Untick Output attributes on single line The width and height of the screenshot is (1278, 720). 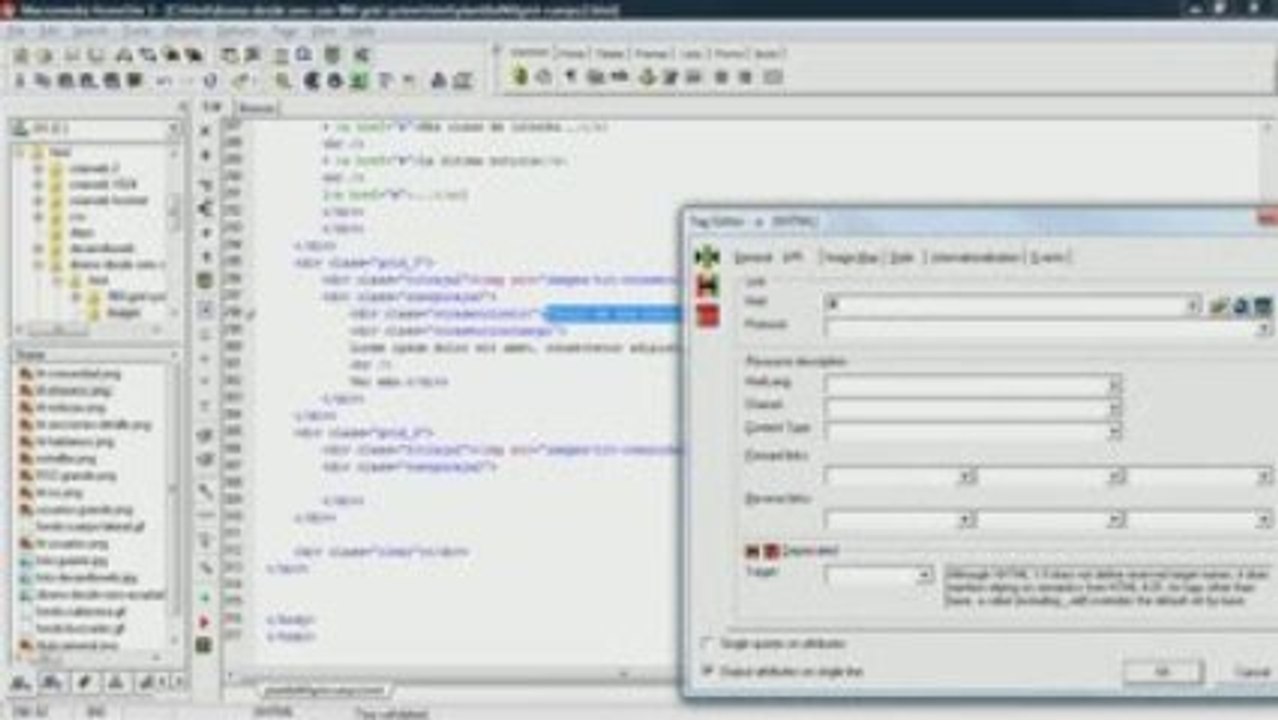coord(708,671)
